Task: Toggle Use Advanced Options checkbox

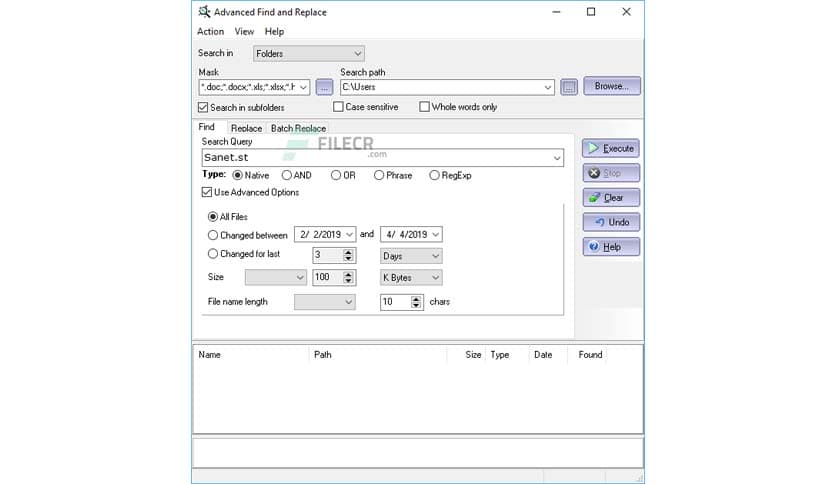Action: [x=207, y=192]
